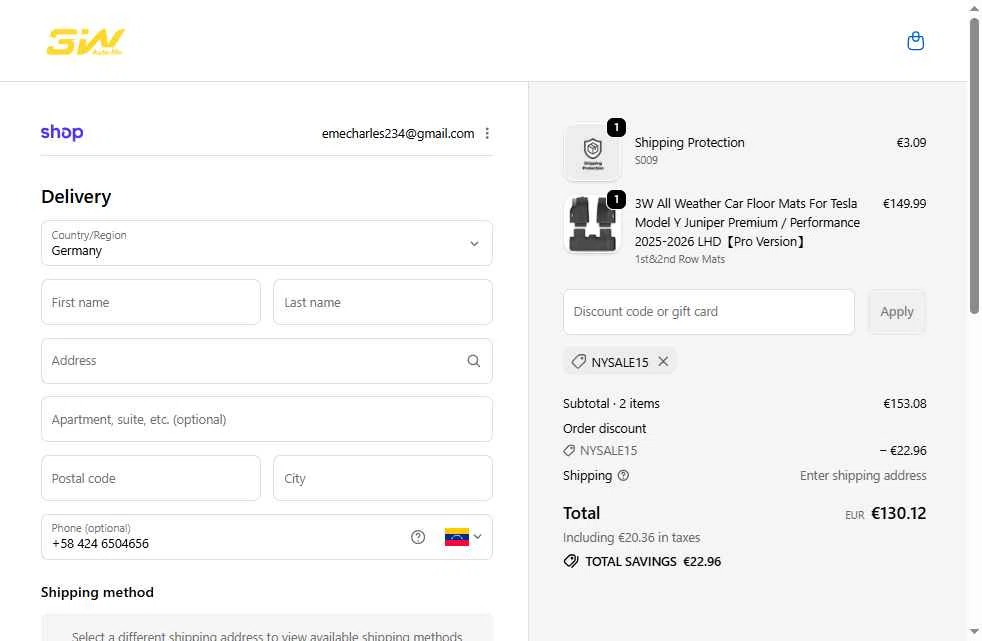
Task: Open the phone number help icon
Action: pyautogui.click(x=418, y=537)
